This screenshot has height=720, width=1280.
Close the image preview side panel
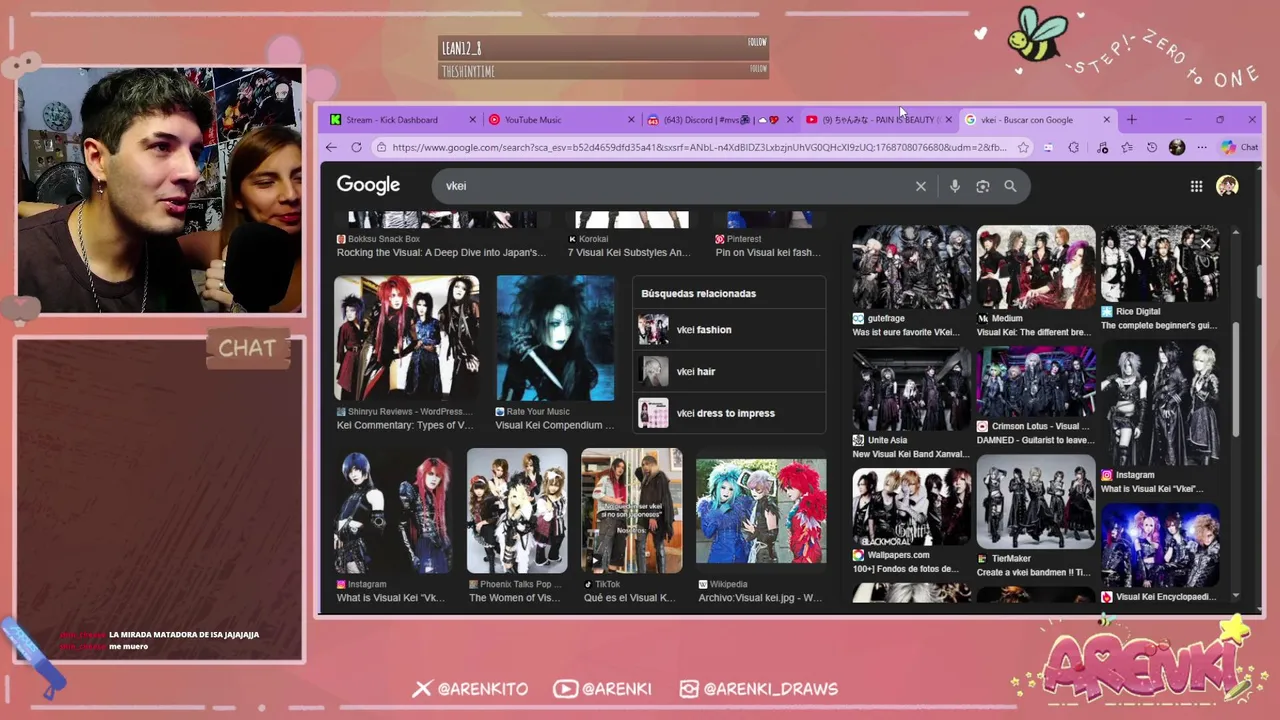coord(1206,243)
